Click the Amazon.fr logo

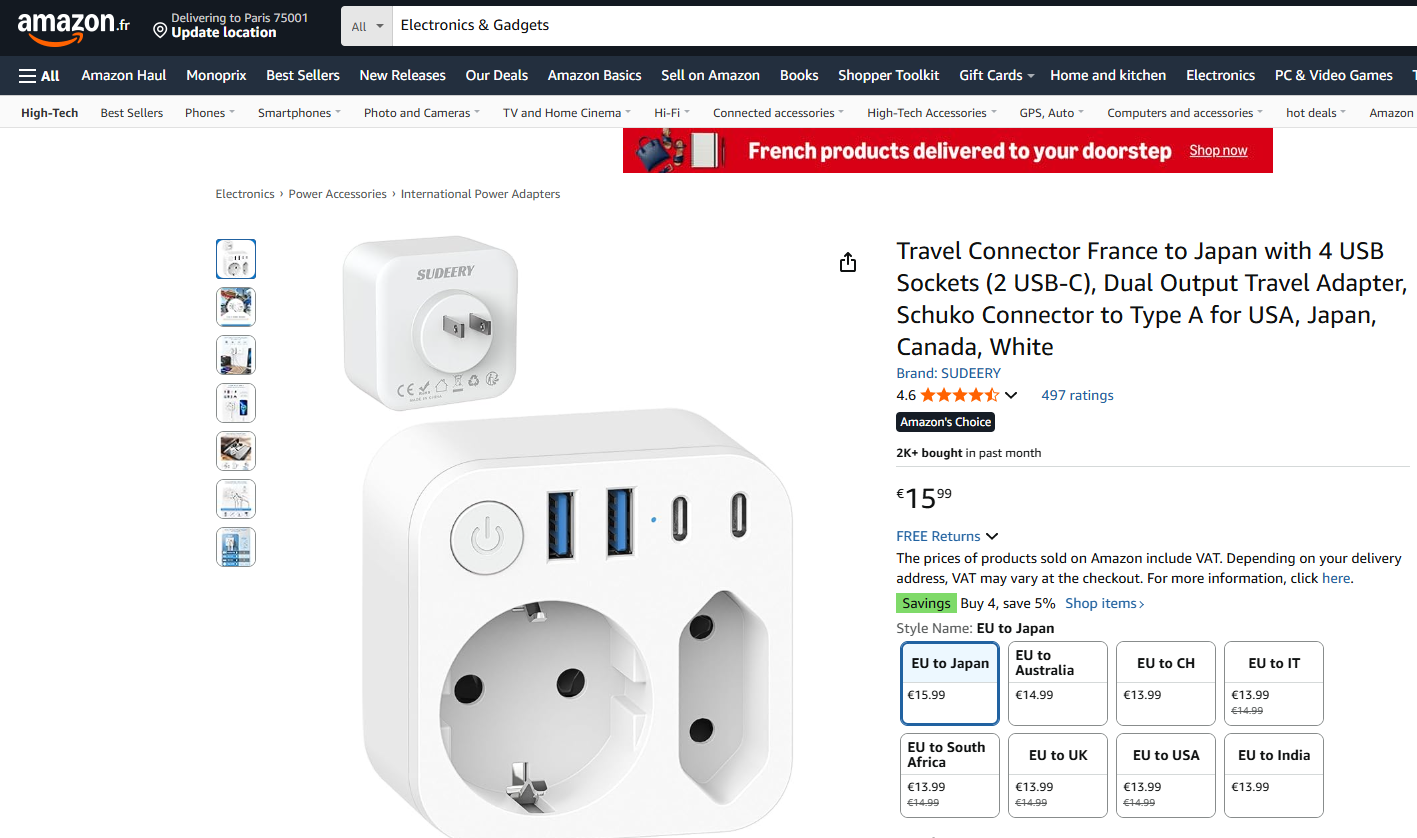(x=73, y=27)
